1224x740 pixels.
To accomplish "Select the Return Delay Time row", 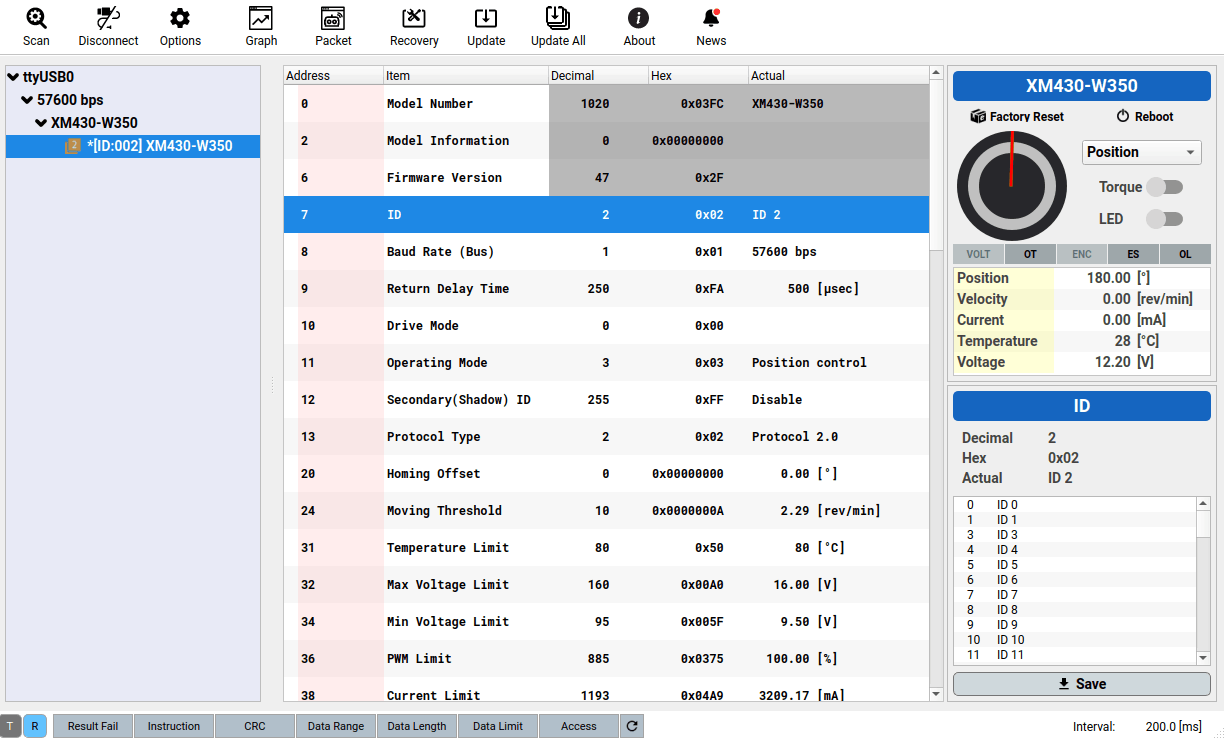I will tap(606, 289).
